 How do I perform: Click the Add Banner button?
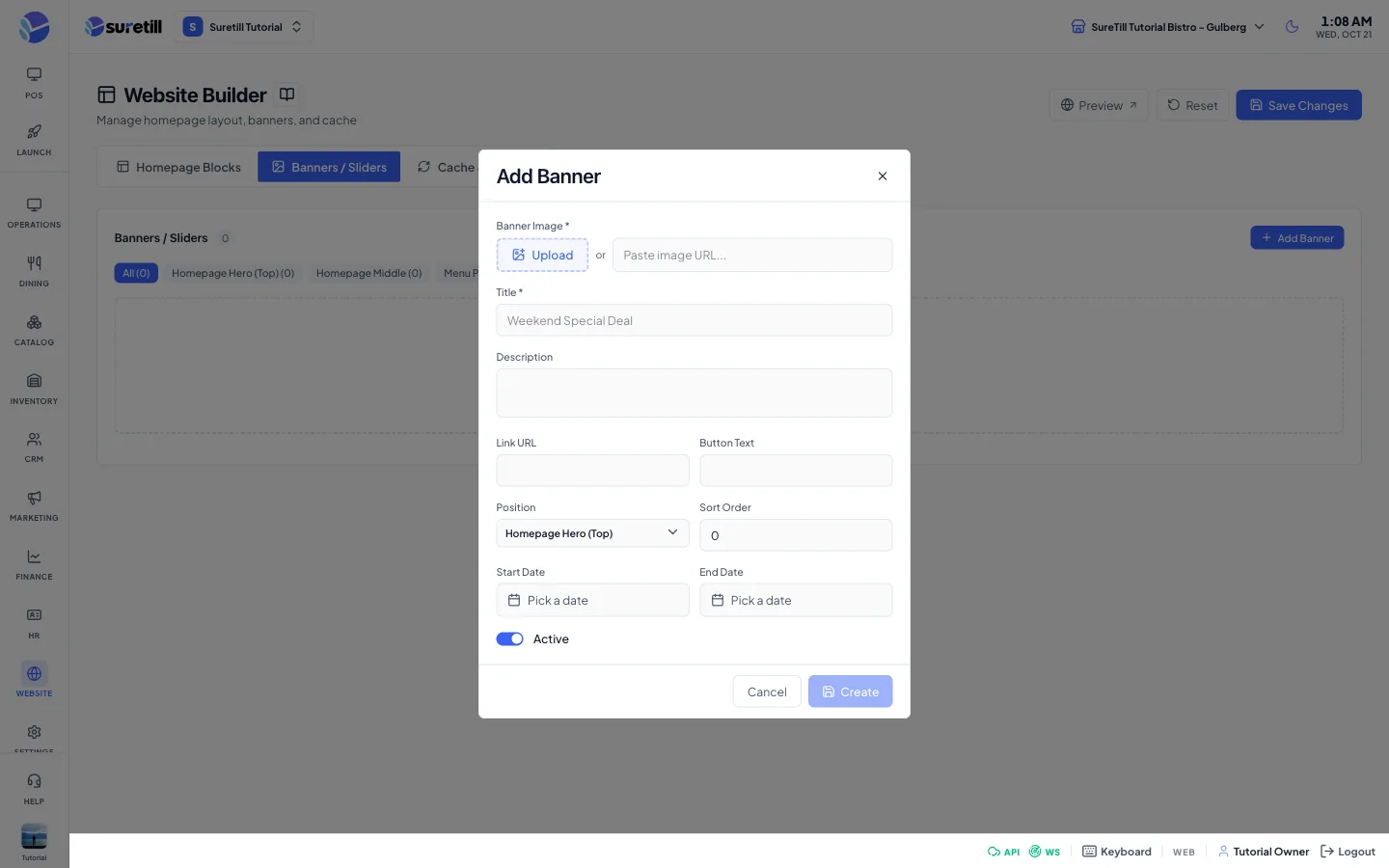point(1296,238)
